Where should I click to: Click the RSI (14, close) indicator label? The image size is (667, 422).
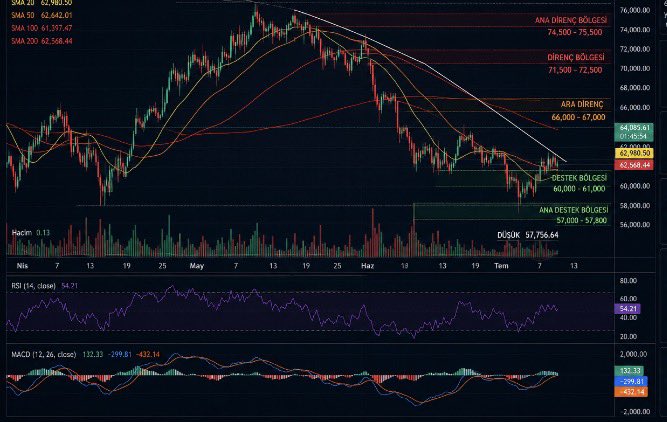pos(44,286)
